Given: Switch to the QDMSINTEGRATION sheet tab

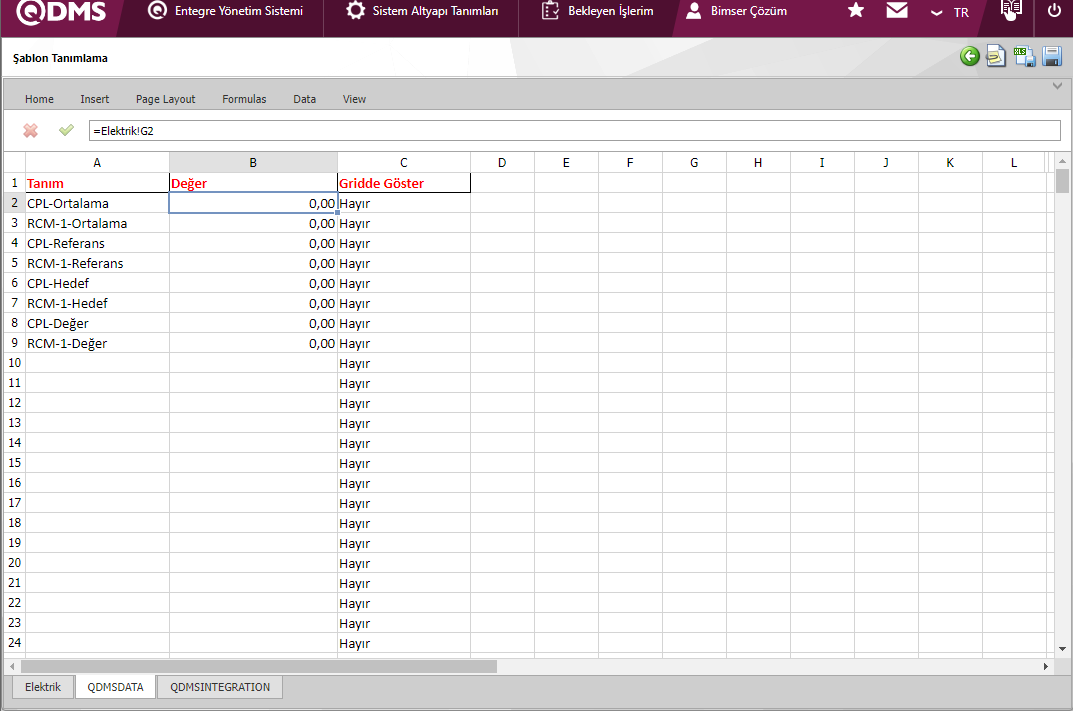Looking at the screenshot, I should pos(220,687).
